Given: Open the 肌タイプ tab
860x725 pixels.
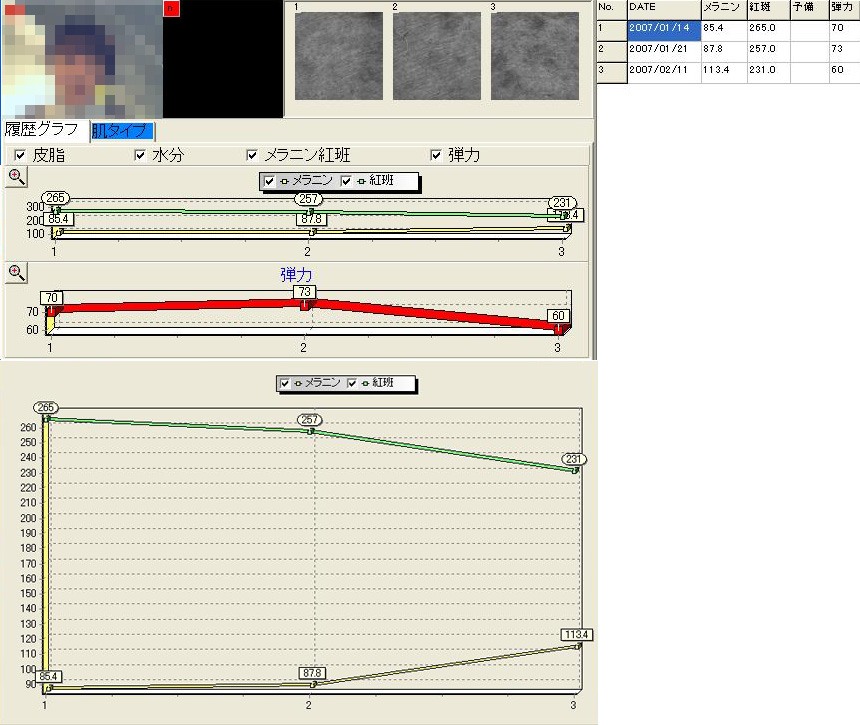Looking at the screenshot, I should 122,131.
